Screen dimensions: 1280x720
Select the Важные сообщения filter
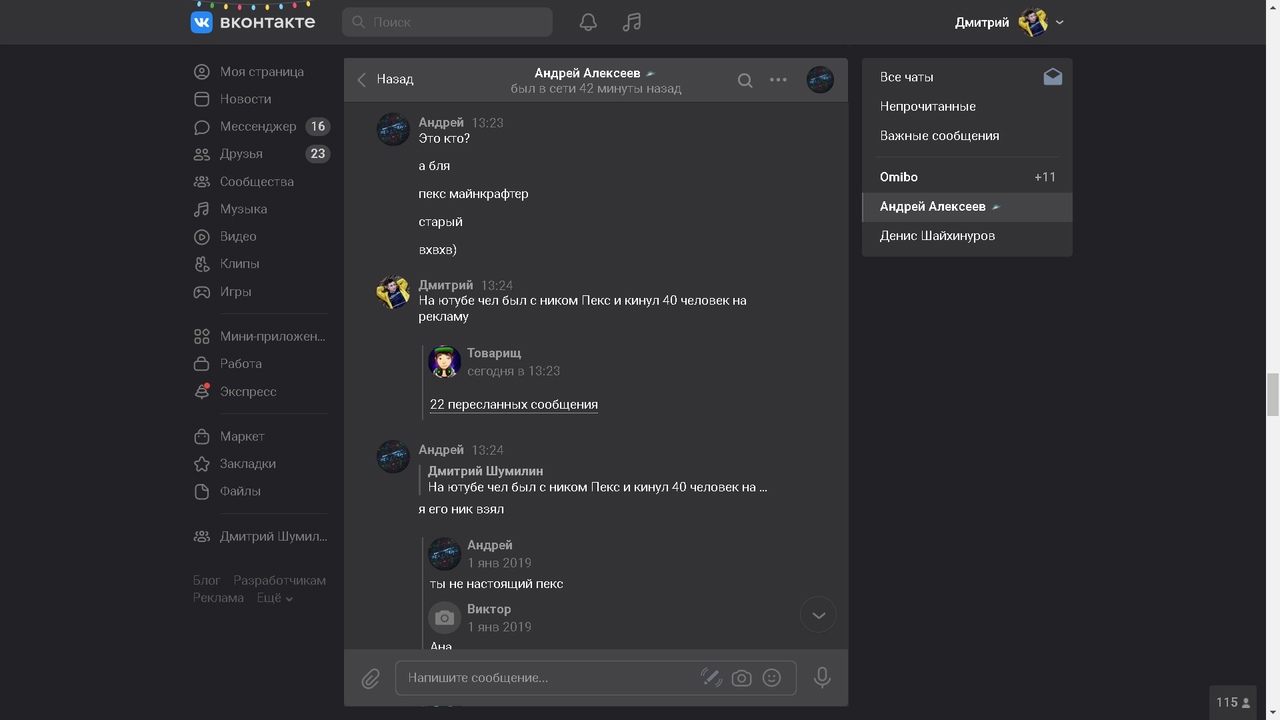[939, 136]
